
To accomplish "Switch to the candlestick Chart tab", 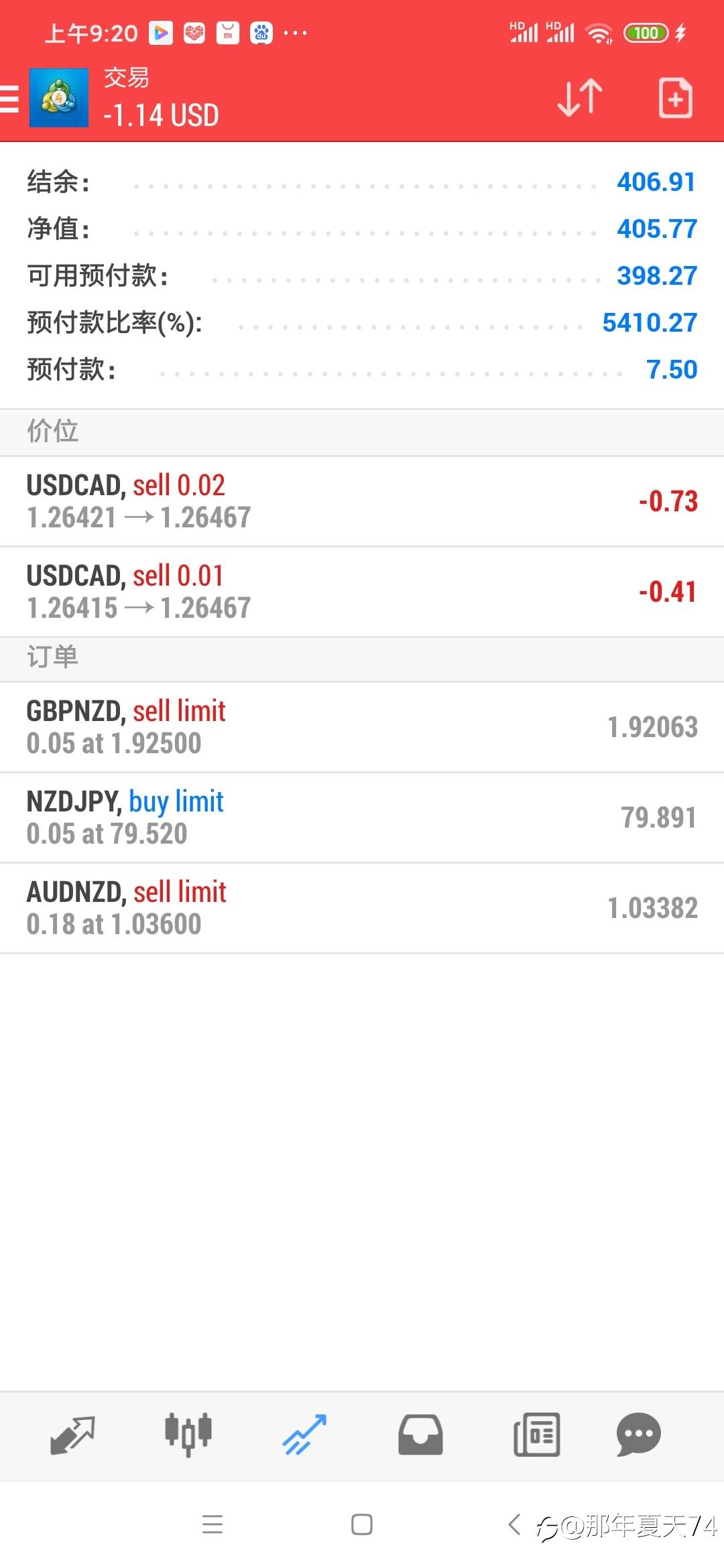I will (188, 1435).
